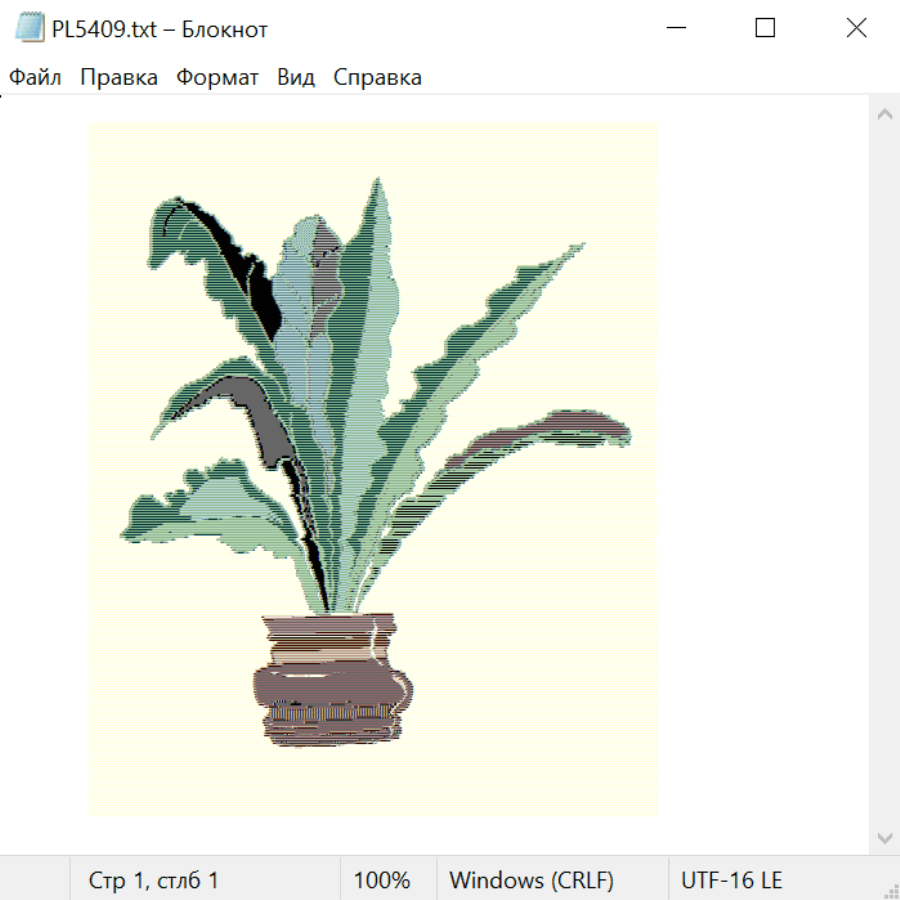Image resolution: width=900 pixels, height=900 pixels.
Task: Maximize the Блокнот window
Action: tap(765, 28)
